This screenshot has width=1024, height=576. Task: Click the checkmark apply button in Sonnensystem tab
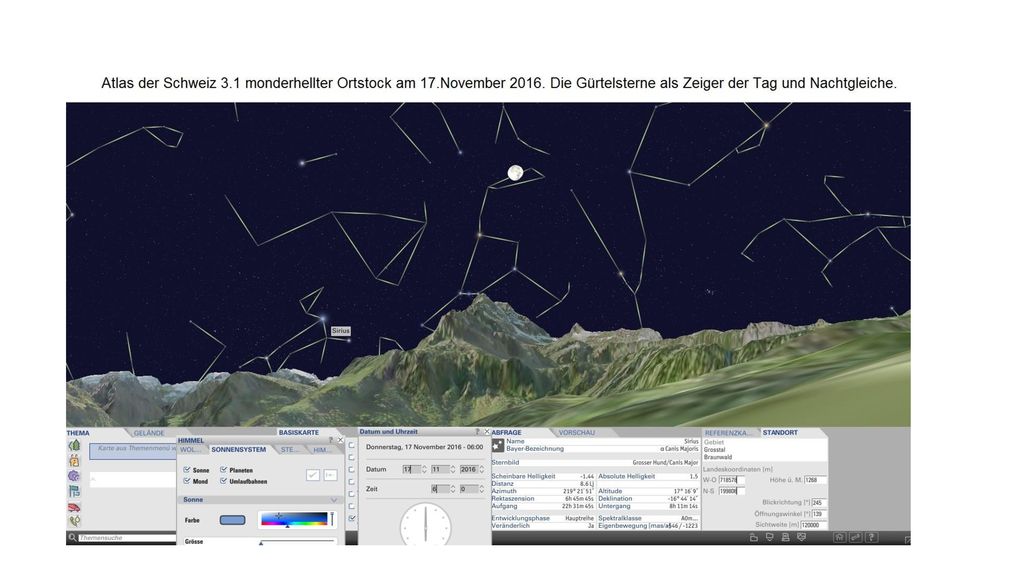pos(313,475)
